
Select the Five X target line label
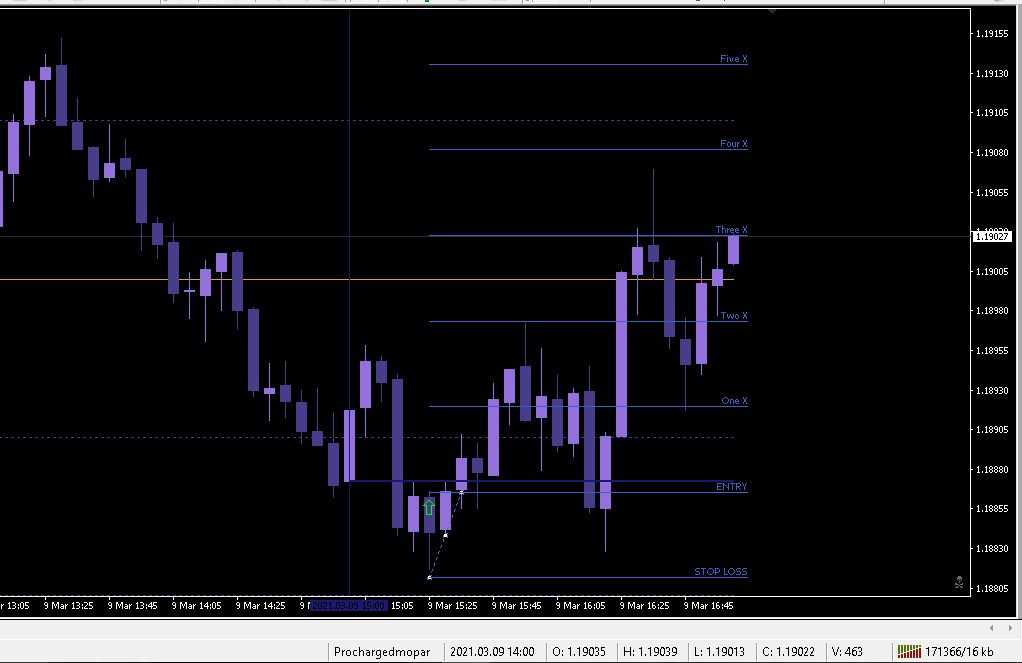[734, 59]
